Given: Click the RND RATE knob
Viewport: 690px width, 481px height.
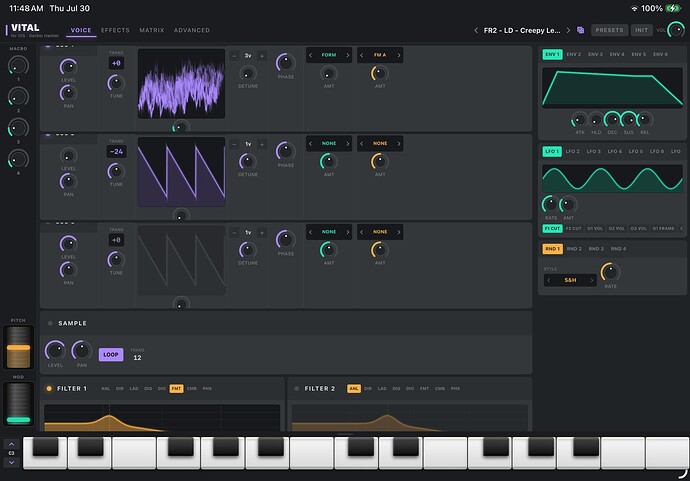Looking at the screenshot, I should coord(610,272).
